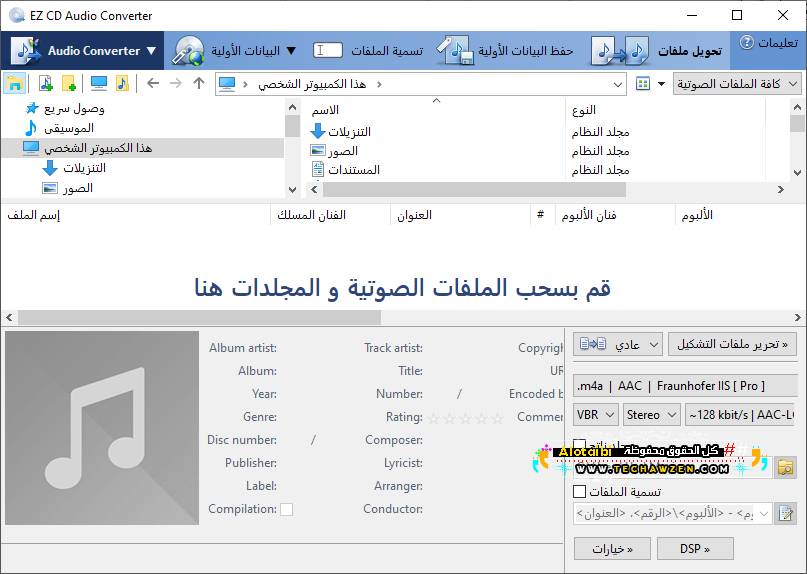Click computer icon in address bar
807x574 pixels.
(227, 83)
